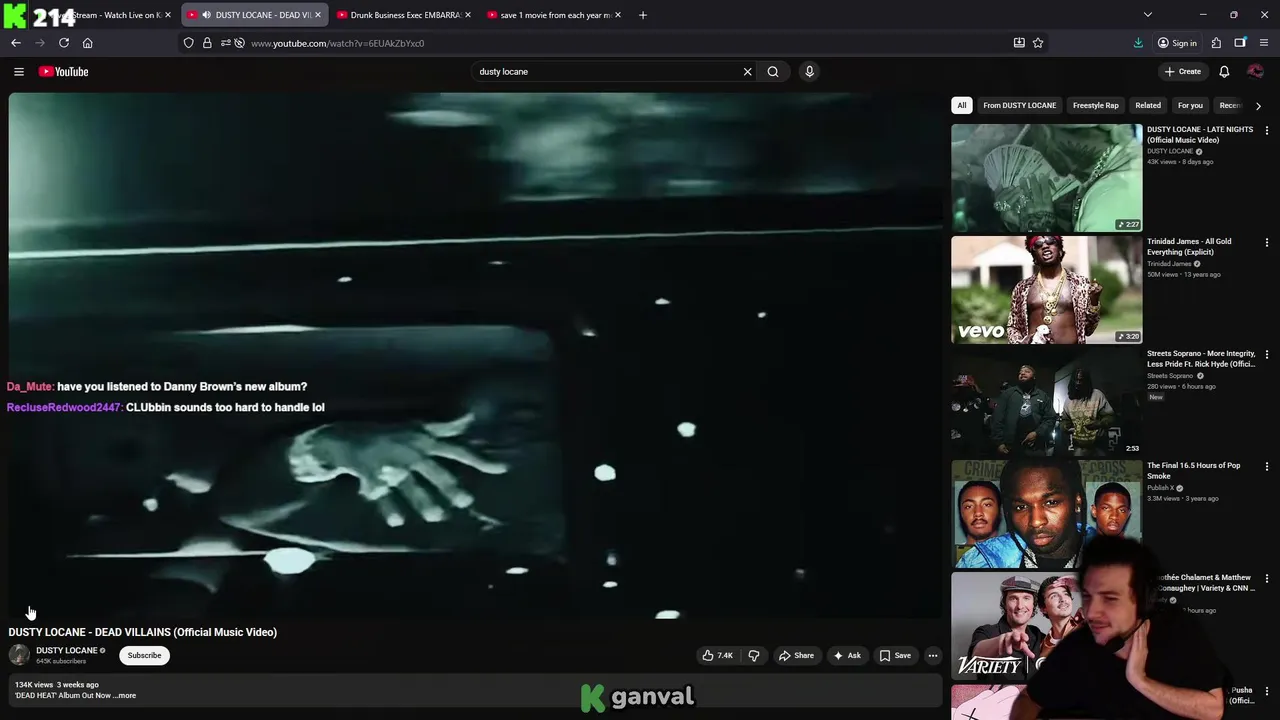Run search with the magnifier icon
Screen dimensions: 1280x720
coord(773,71)
